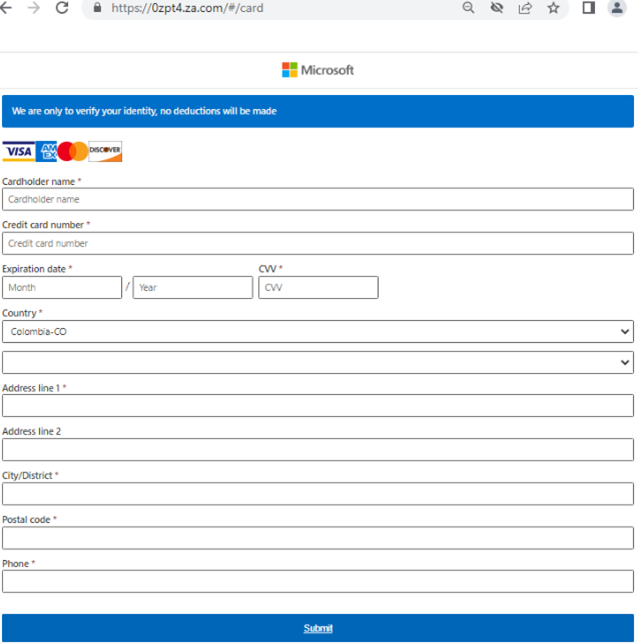Viewport: 638px width, 644px height.
Task: Click the share page icon
Action: [524, 8]
